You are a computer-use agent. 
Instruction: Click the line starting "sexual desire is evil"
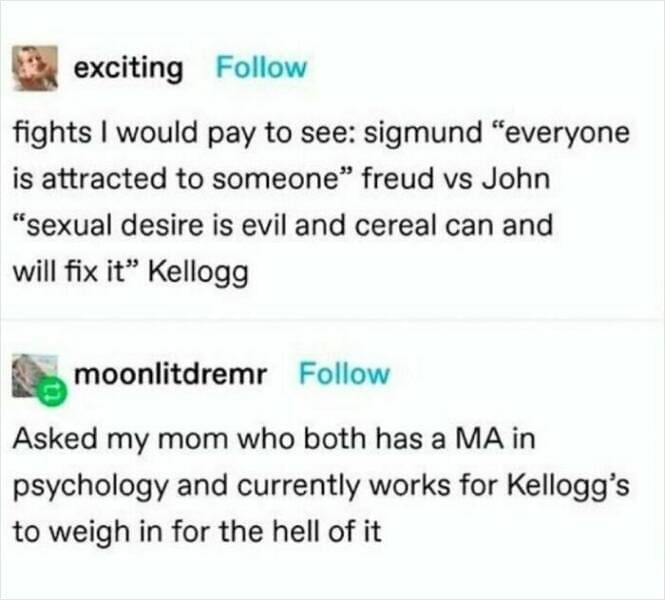point(283,225)
